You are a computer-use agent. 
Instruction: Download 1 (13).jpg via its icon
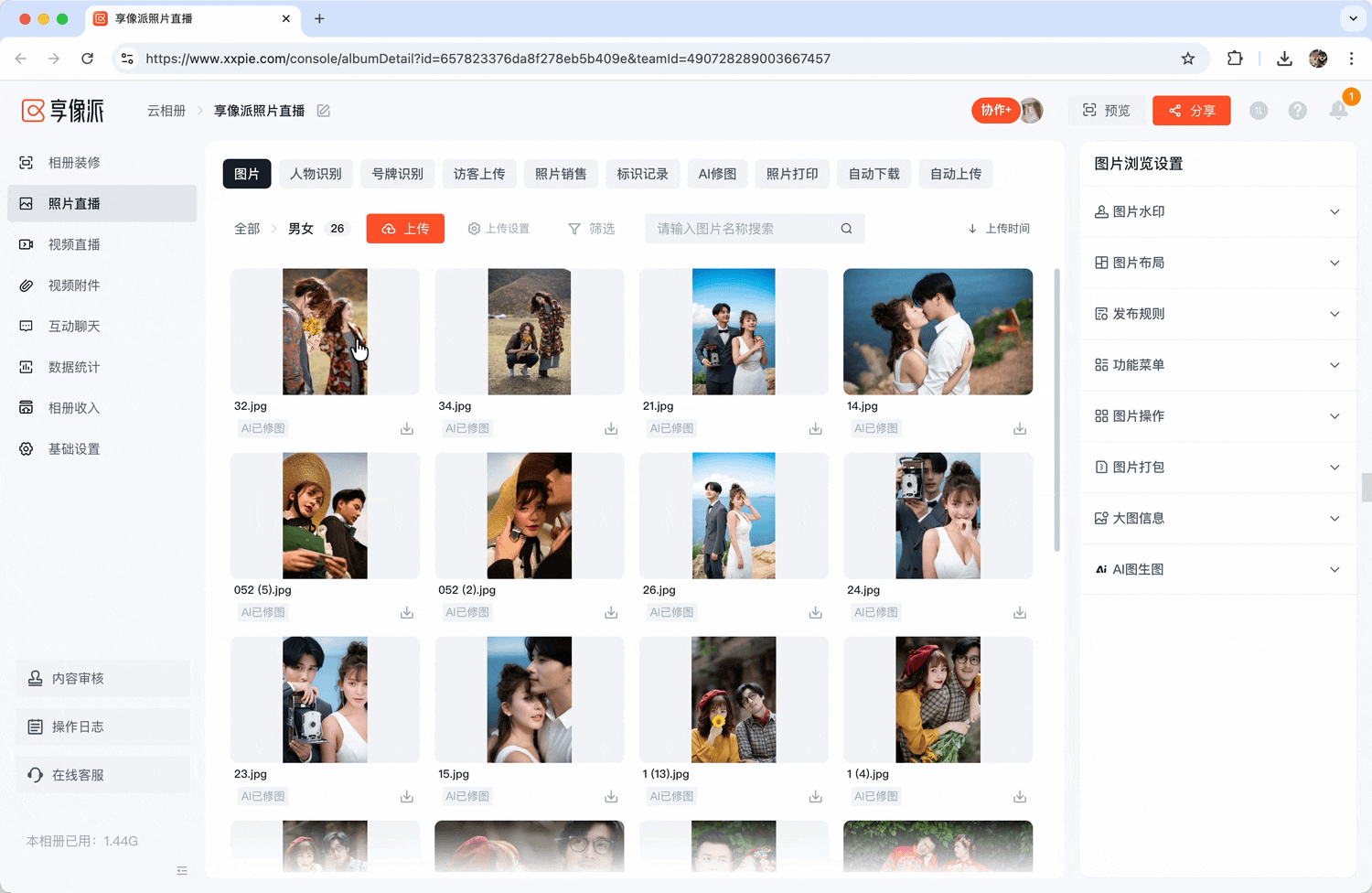point(816,797)
